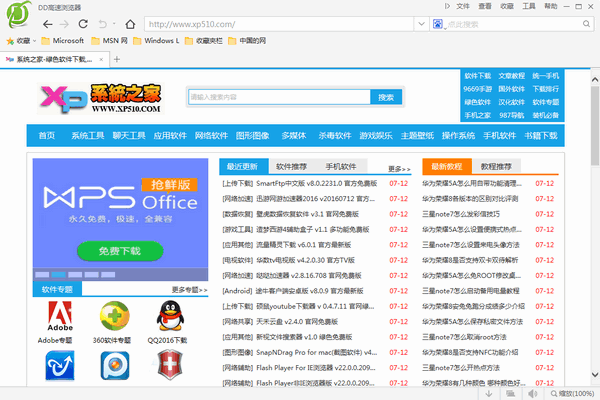Click the QQ2016下载 penguin icon
Screen dimensions: 600x400
170,315
